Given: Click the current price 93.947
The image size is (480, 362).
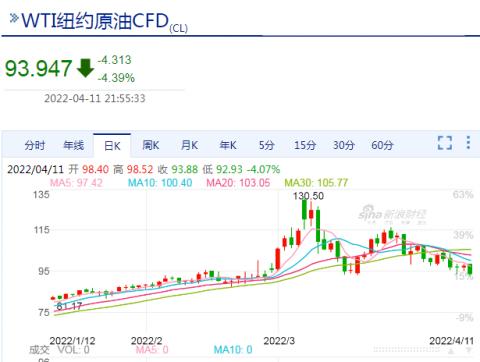Looking at the screenshot, I should [38, 68].
